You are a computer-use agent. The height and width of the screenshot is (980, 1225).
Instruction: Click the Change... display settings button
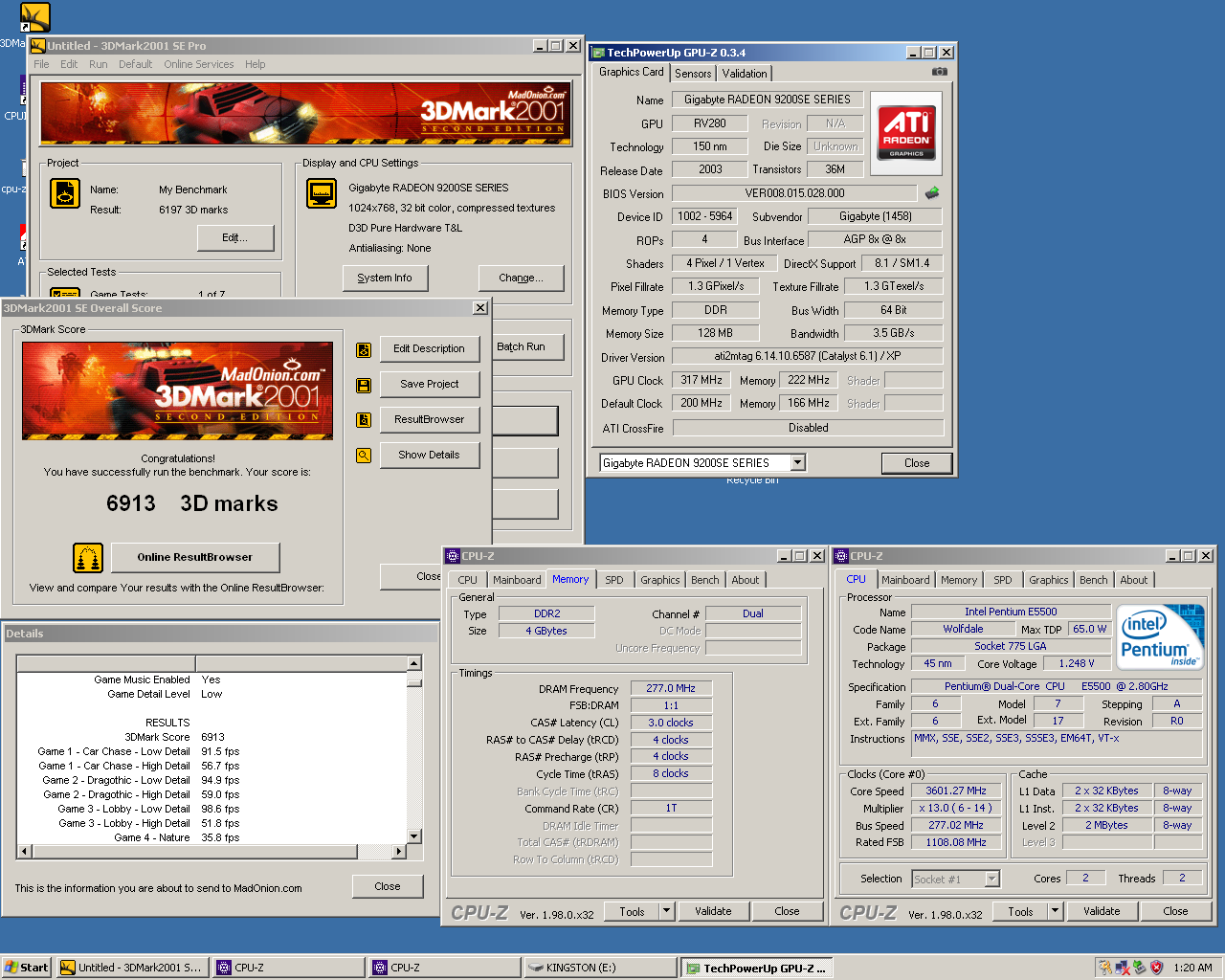pos(521,278)
